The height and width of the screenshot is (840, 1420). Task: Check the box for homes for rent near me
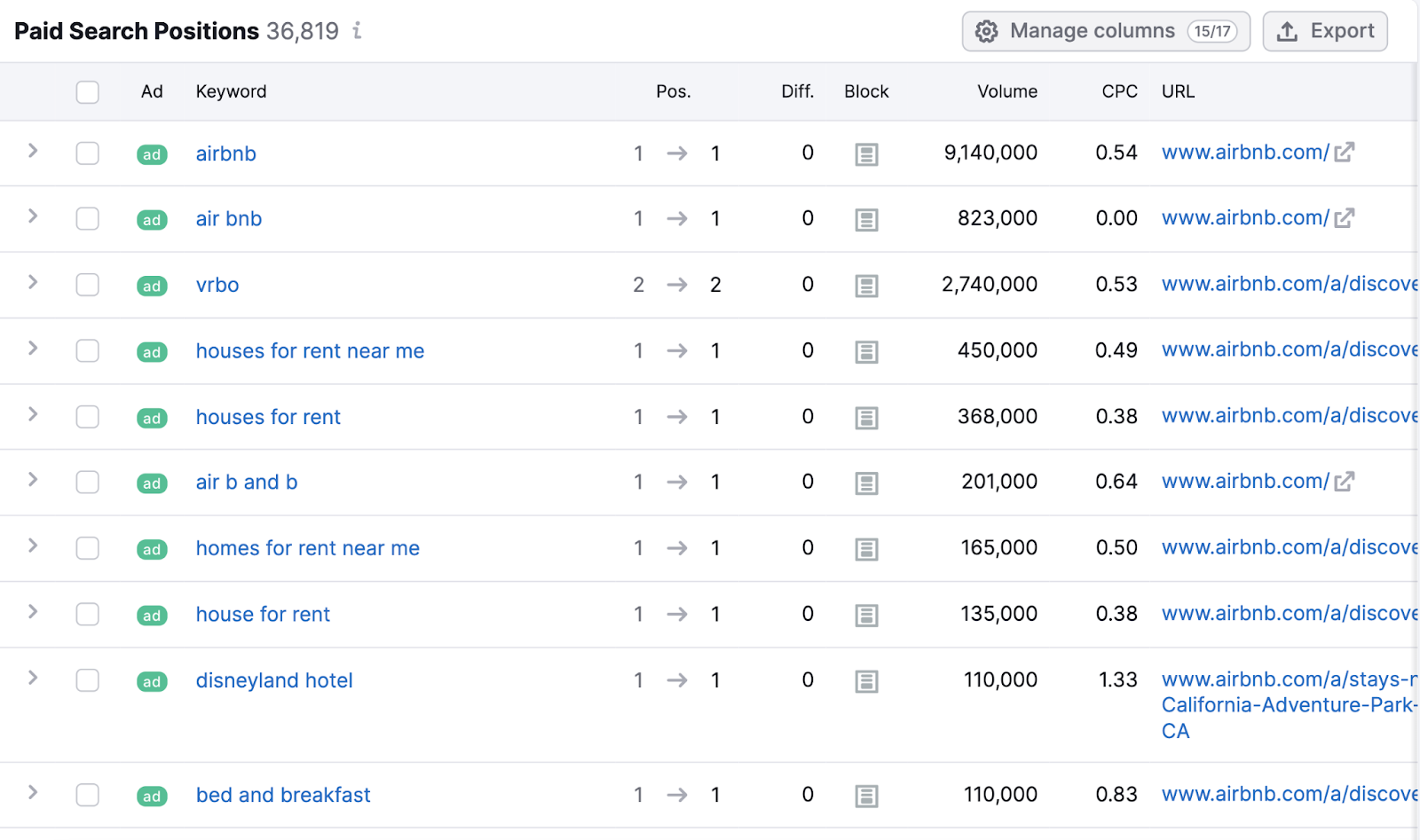(88, 548)
